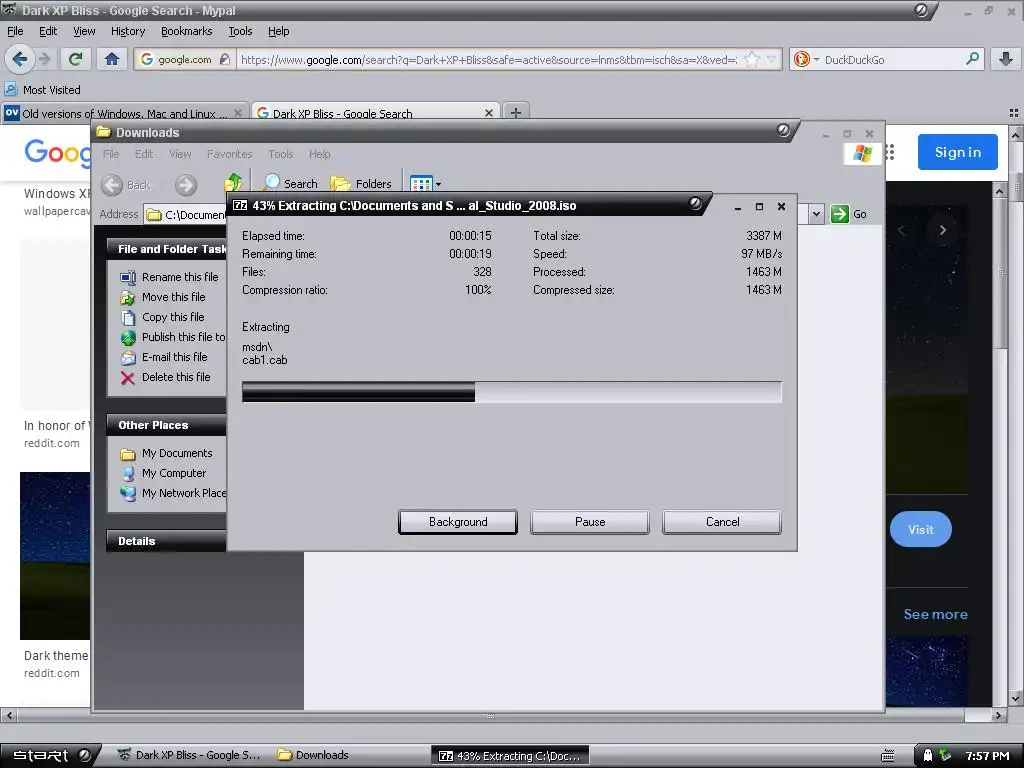Click See more link
The height and width of the screenshot is (768, 1024).
click(x=935, y=614)
